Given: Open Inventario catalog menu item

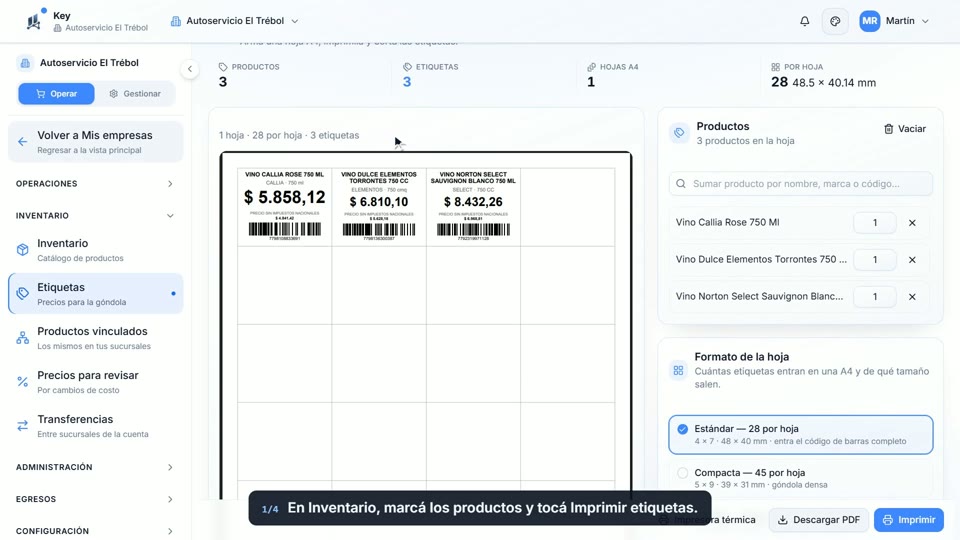Looking at the screenshot, I should (x=96, y=250).
